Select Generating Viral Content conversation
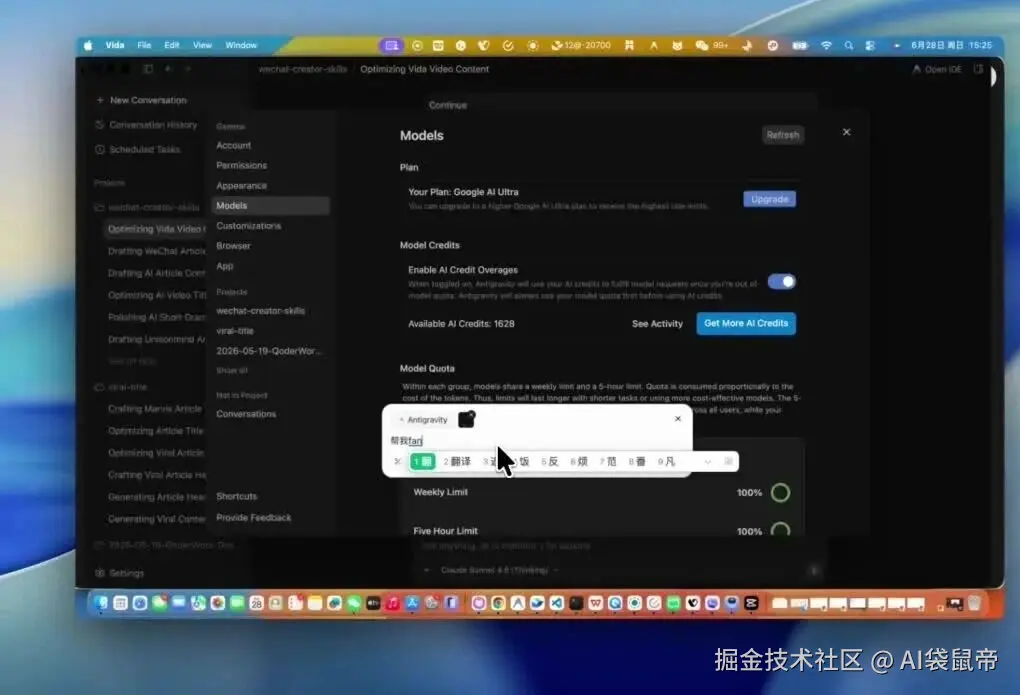Screen dimensions: 1020x695 (x=156, y=519)
